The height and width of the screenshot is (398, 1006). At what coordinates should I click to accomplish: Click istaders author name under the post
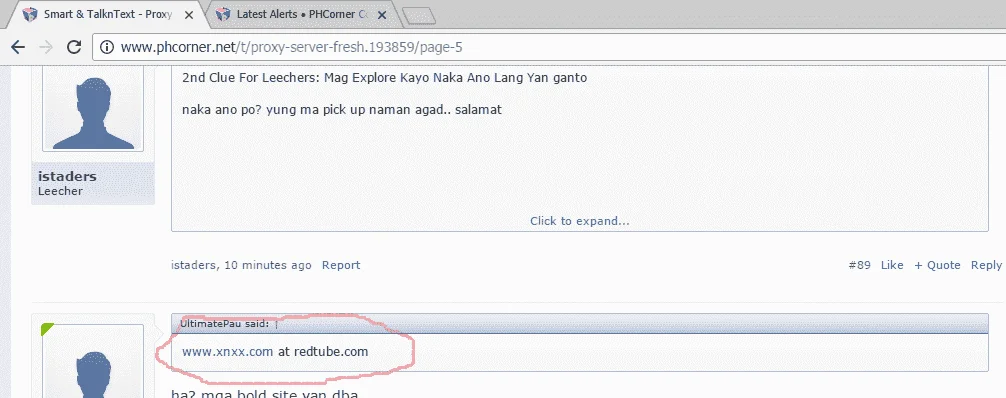pyautogui.click(x=194, y=265)
